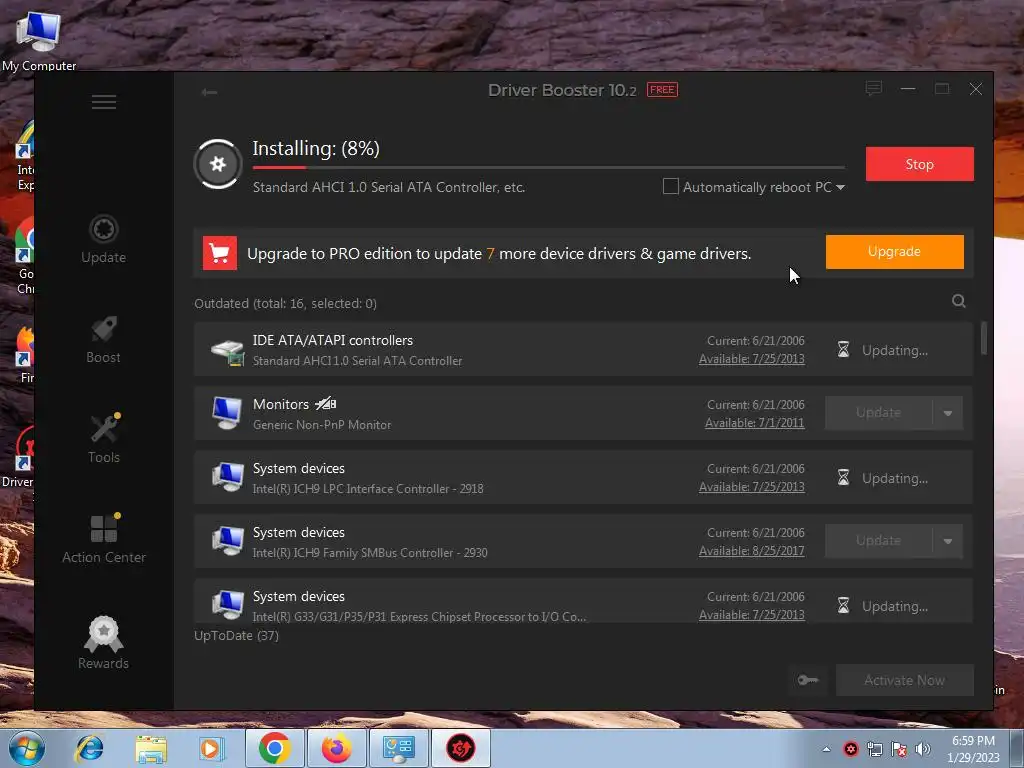Viewport: 1024px width, 768px height.
Task: Expand the UpToDate (37) section
Action: pyautogui.click(x=236, y=635)
